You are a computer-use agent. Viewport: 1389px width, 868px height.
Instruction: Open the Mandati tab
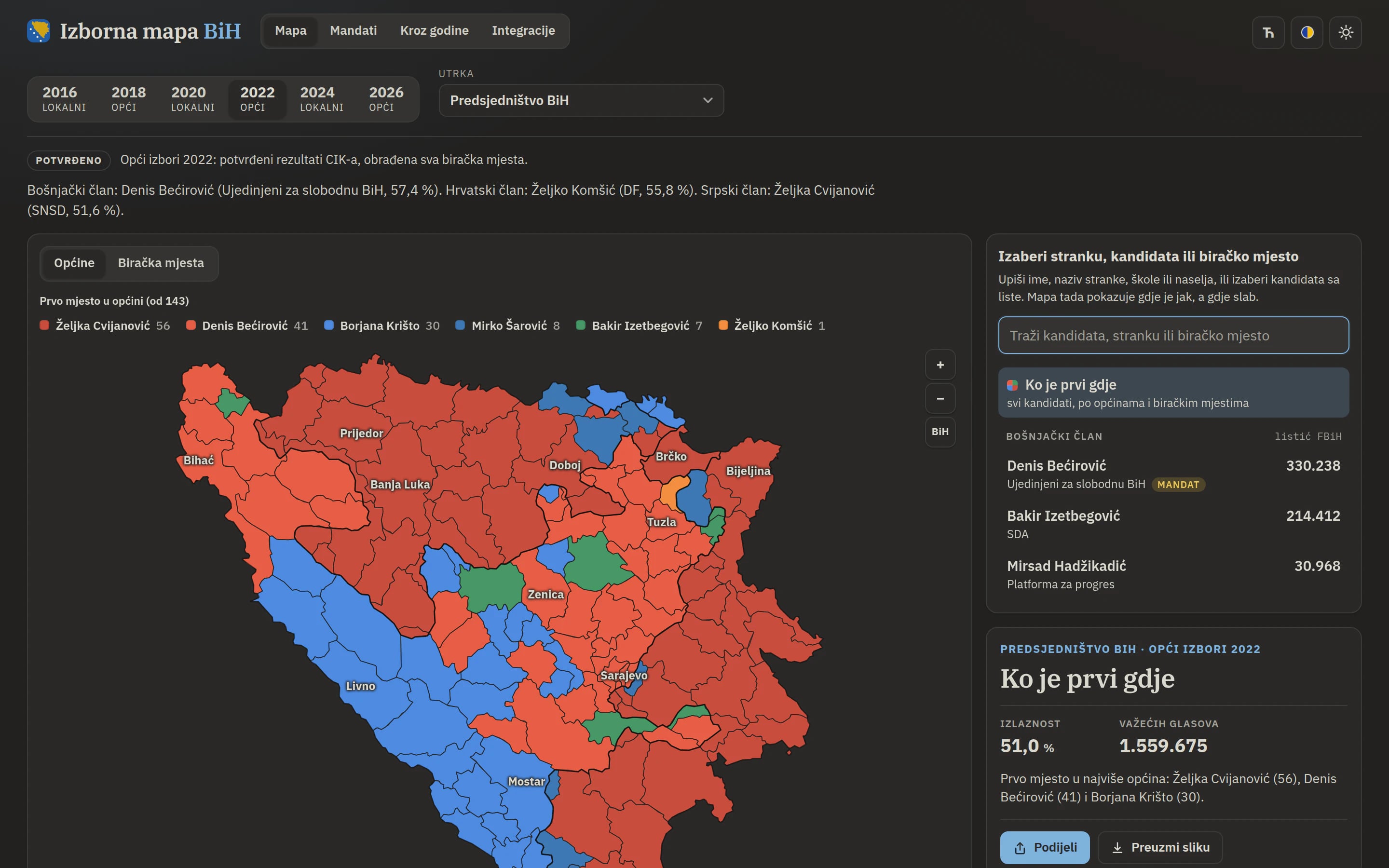[353, 30]
